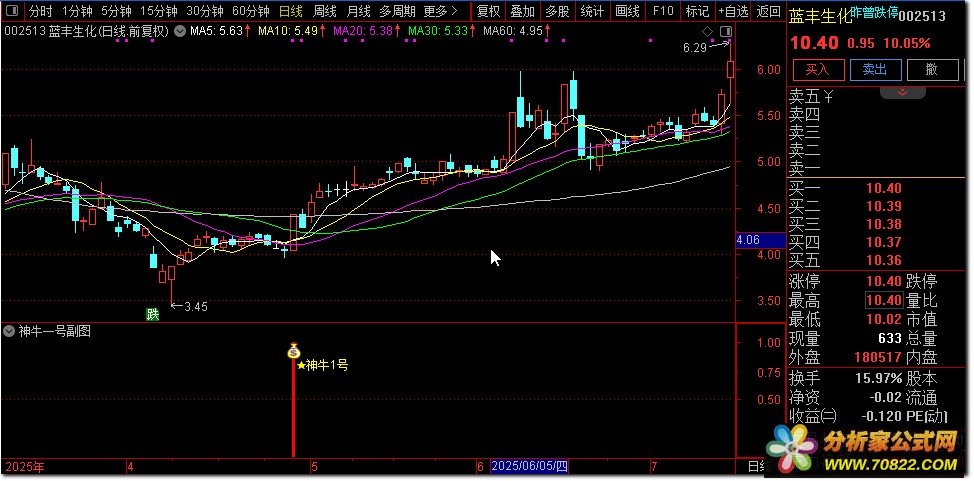This screenshot has width=974, height=481.
Task: Open the 神牛一号副图 sub-chart dropdown
Action: pyautogui.click(x=9, y=332)
